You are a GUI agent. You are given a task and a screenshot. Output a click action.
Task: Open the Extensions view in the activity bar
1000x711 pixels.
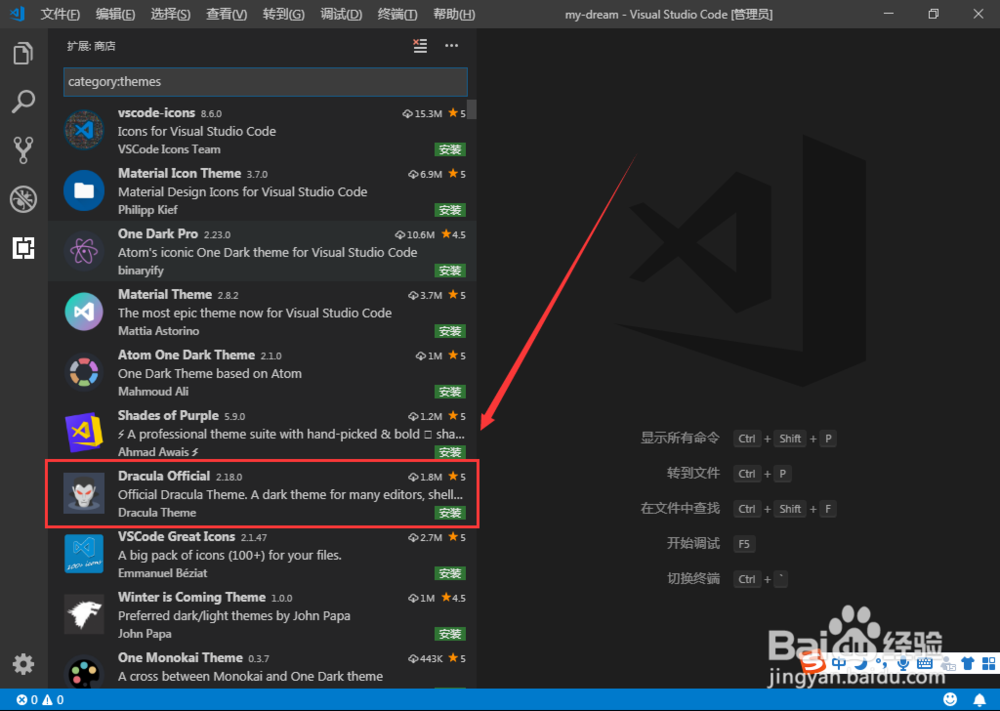click(23, 248)
